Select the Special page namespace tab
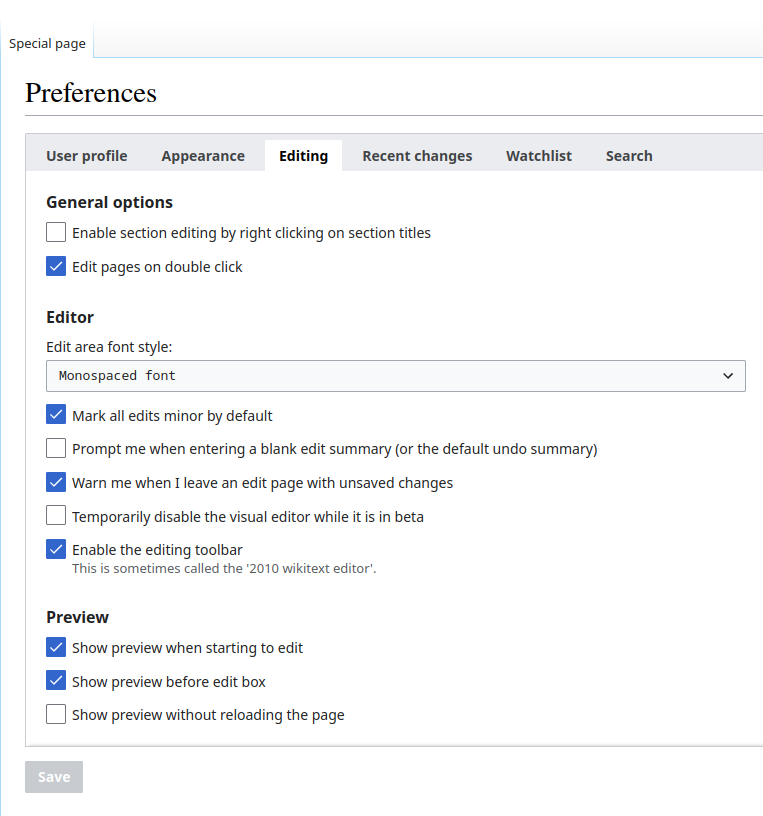This screenshot has width=763, height=816. 47,44
